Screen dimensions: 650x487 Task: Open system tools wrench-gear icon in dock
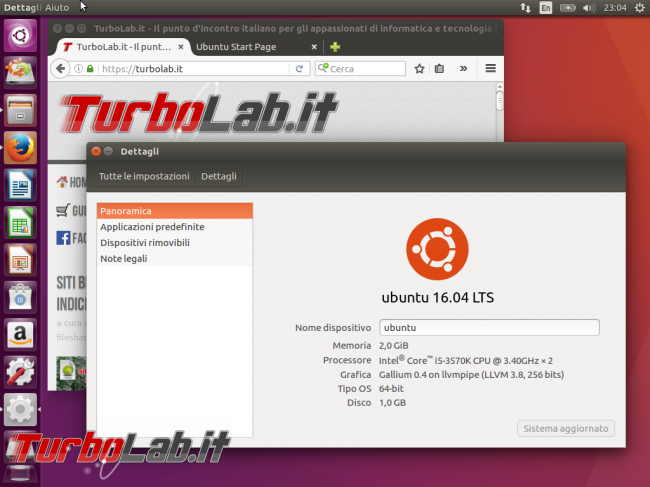coord(20,372)
